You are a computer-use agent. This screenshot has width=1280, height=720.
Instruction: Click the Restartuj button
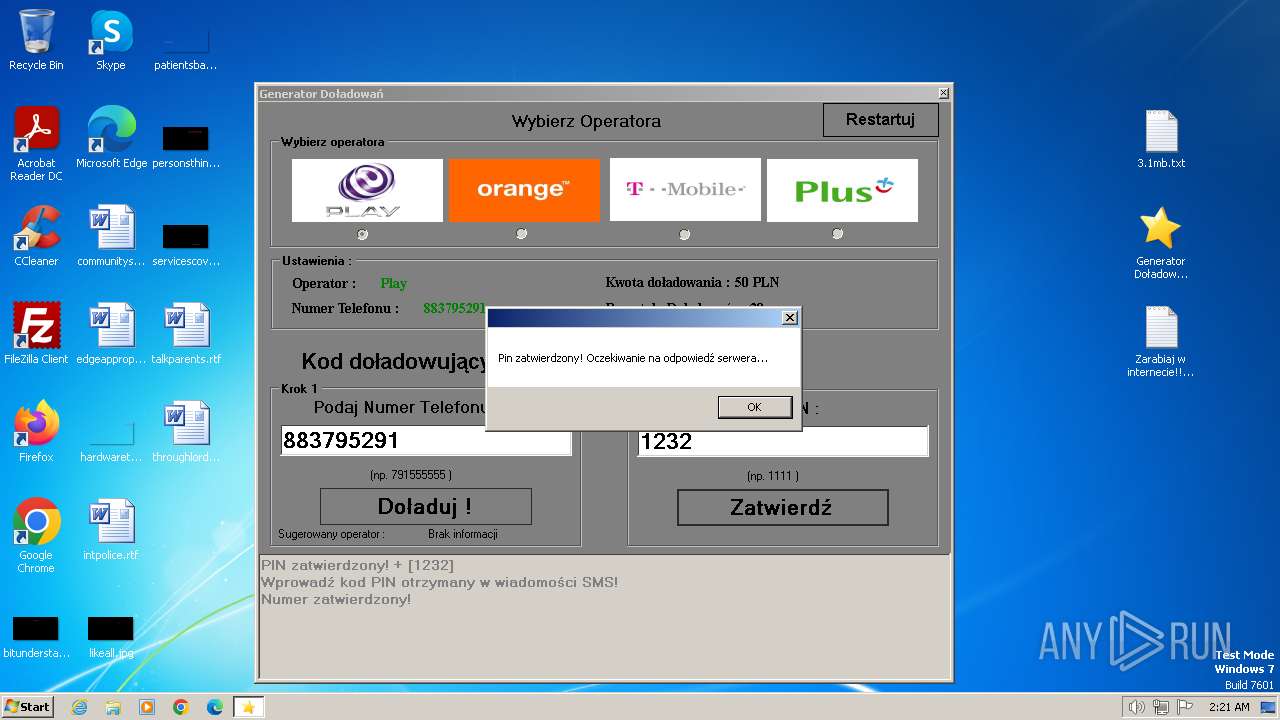881,120
